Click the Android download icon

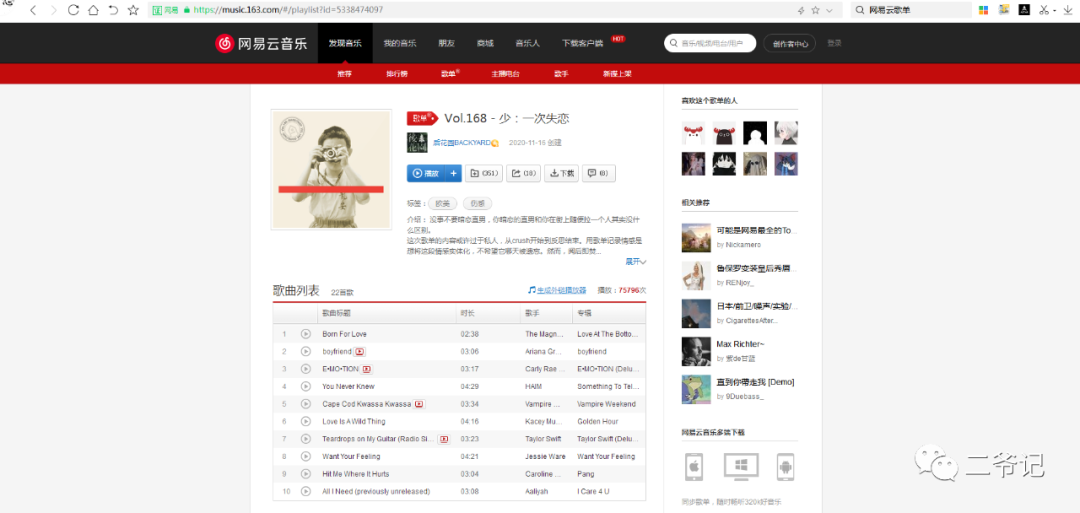[786, 467]
